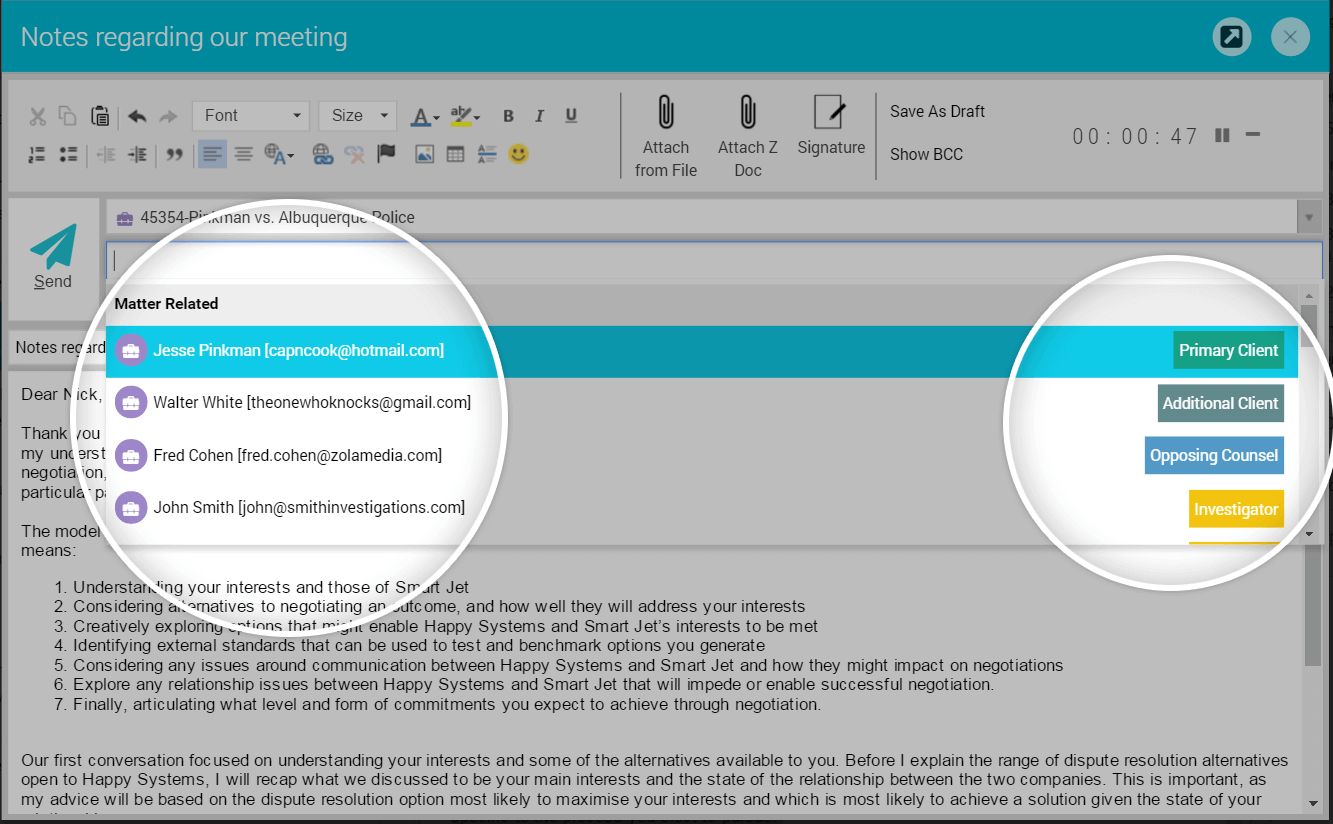Click Save As Draft
This screenshot has width=1333, height=824.
click(x=937, y=112)
